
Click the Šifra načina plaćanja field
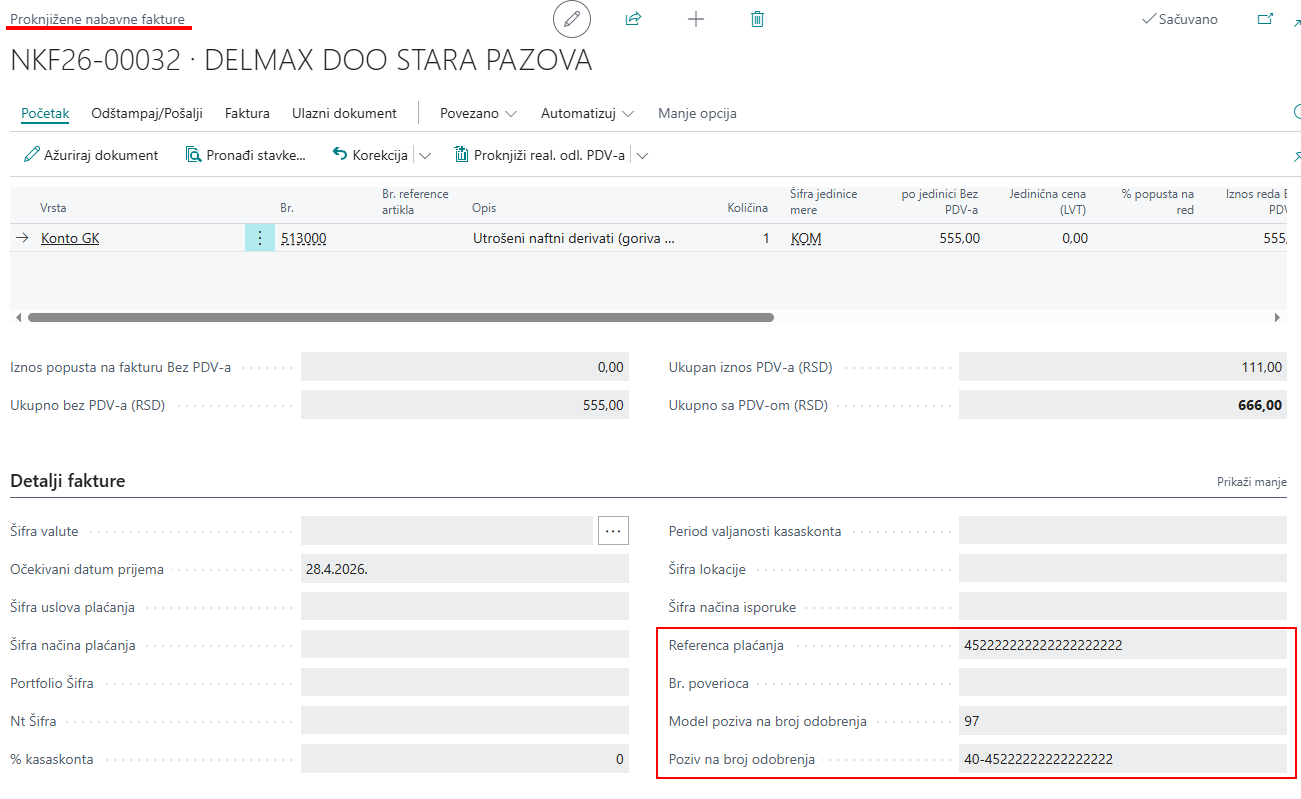click(465, 645)
